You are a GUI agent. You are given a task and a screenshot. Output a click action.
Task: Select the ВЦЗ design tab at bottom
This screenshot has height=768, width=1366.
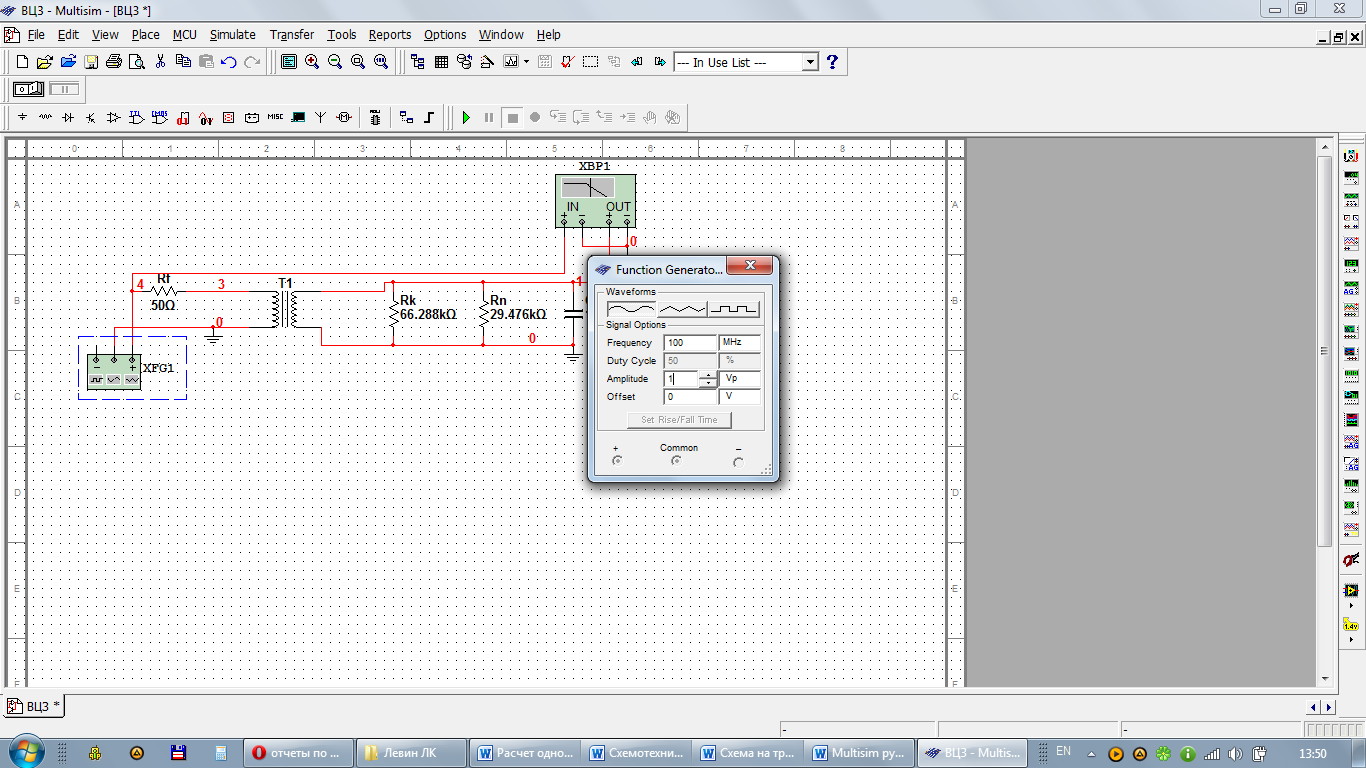[34, 706]
